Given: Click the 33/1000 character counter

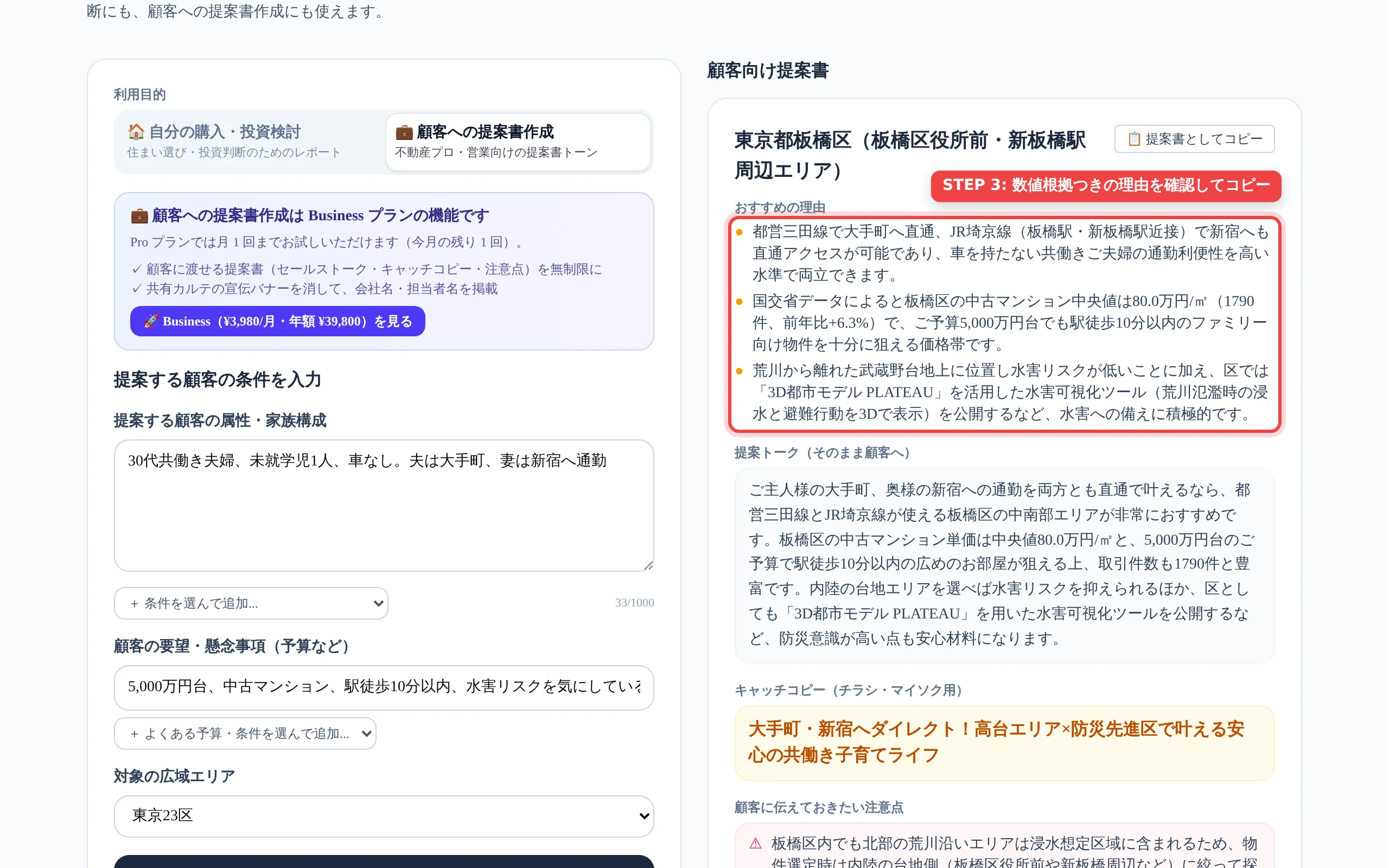Looking at the screenshot, I should click(634, 603).
